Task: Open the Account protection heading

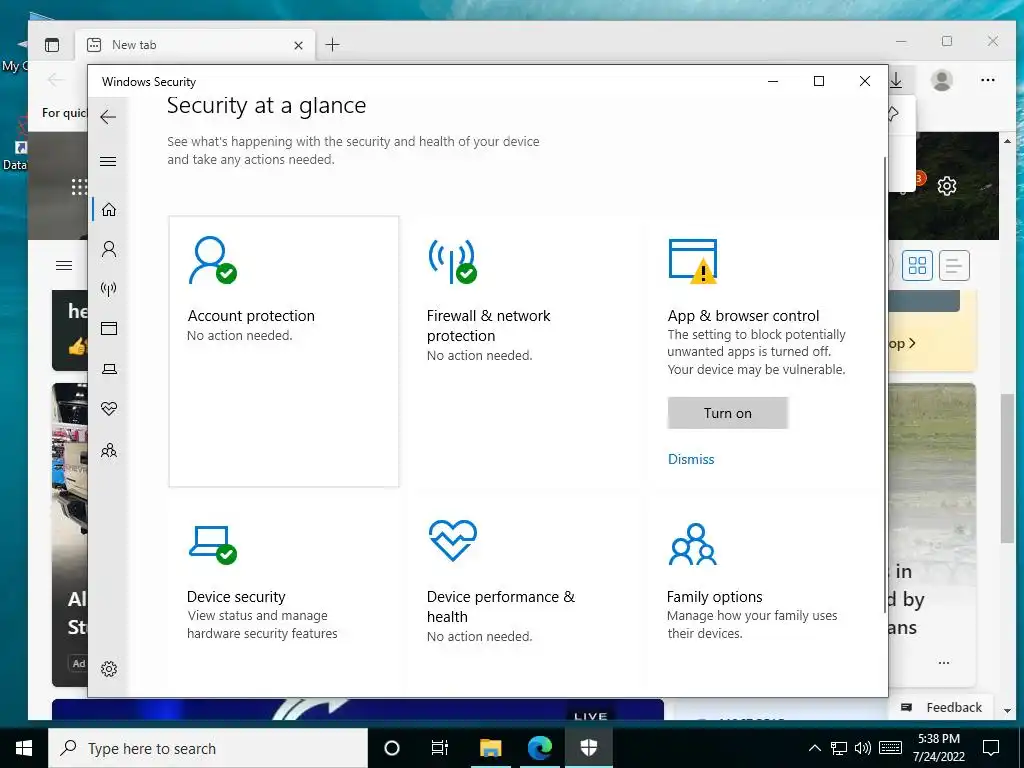Action: (251, 315)
